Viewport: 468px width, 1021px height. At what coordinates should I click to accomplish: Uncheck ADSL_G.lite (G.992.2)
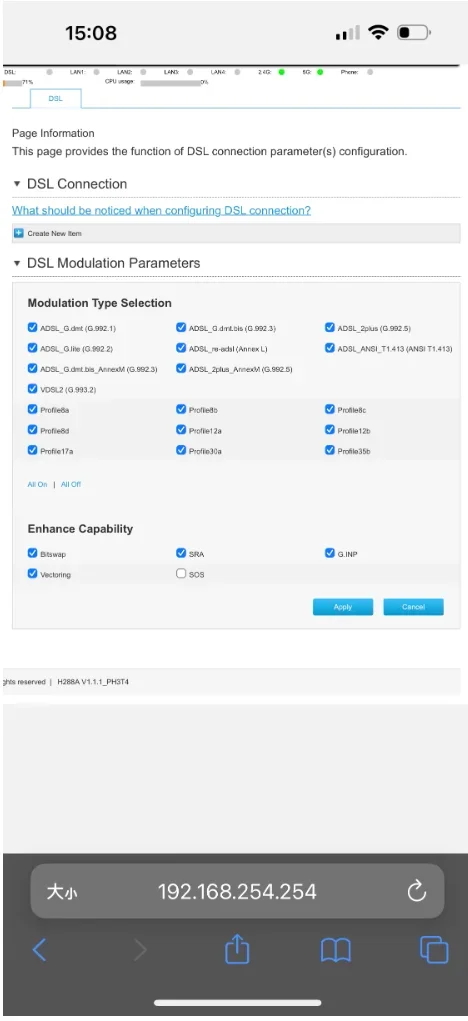pyautogui.click(x=33, y=348)
